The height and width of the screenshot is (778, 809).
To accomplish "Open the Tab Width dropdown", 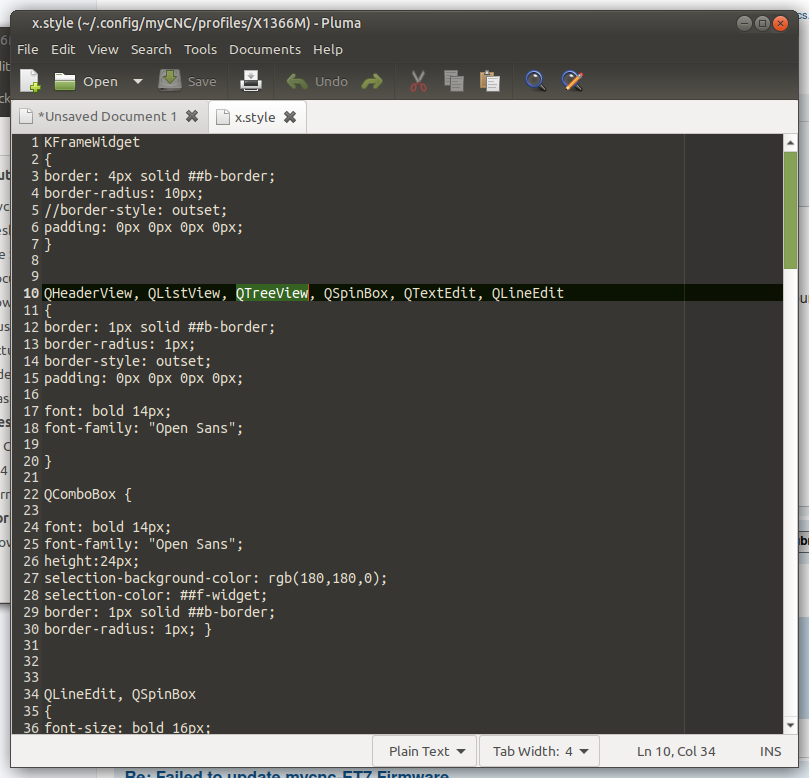I will (539, 751).
